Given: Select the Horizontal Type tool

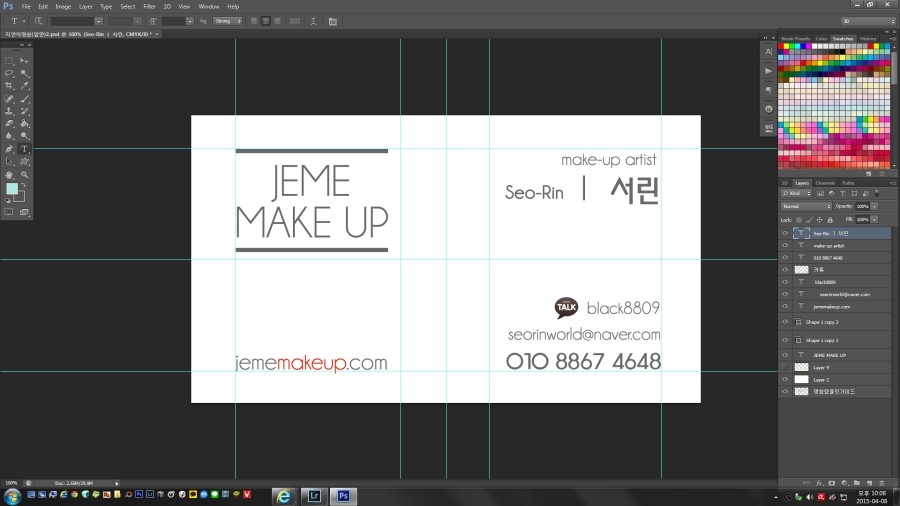Looking at the screenshot, I should pos(24,149).
